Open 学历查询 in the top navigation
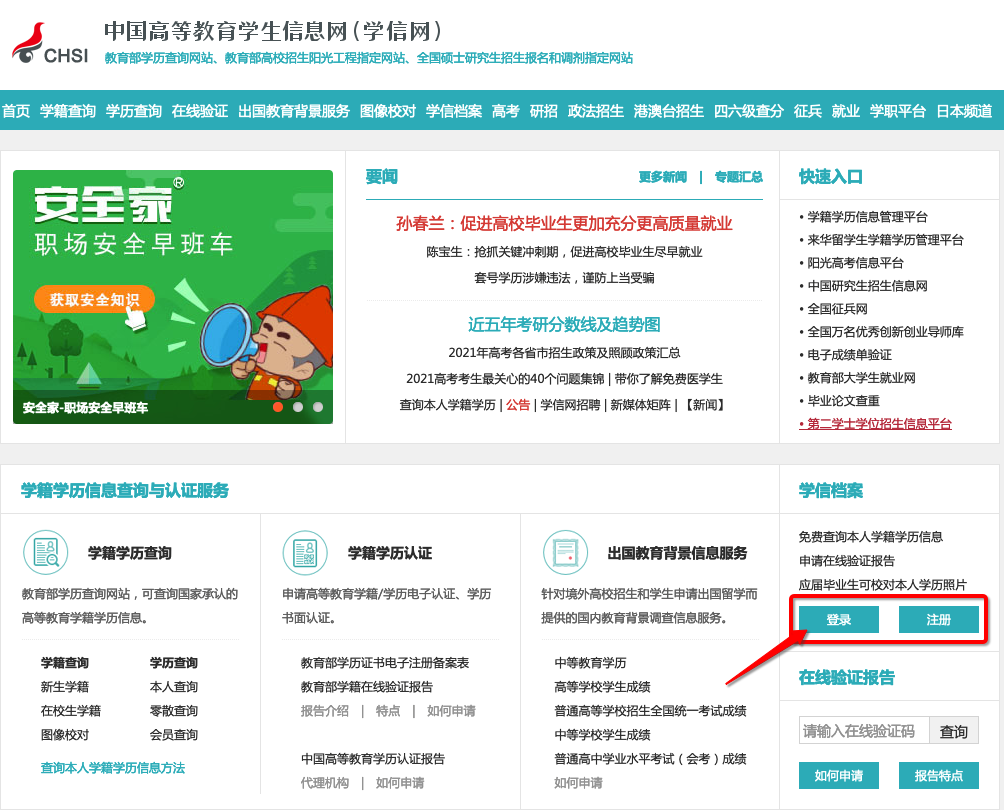 coord(134,111)
